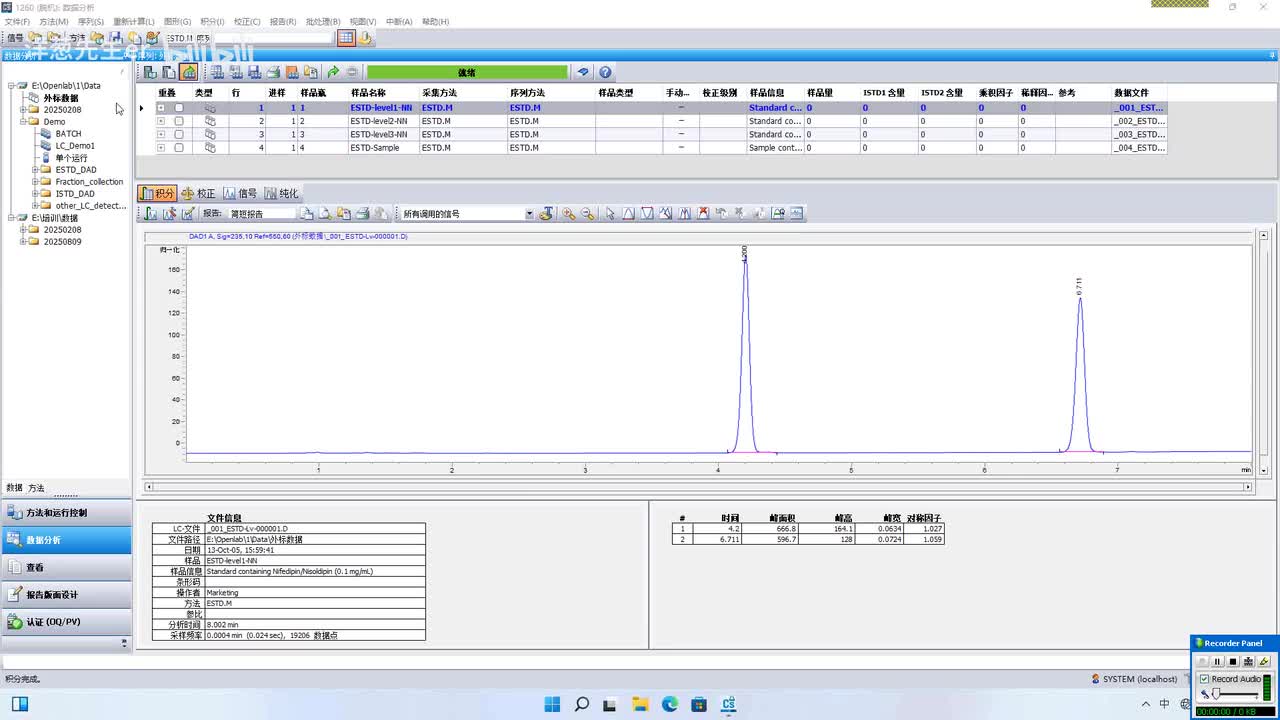The width and height of the screenshot is (1280, 720).
Task: Switch to the 校正 tab
Action: 198,193
